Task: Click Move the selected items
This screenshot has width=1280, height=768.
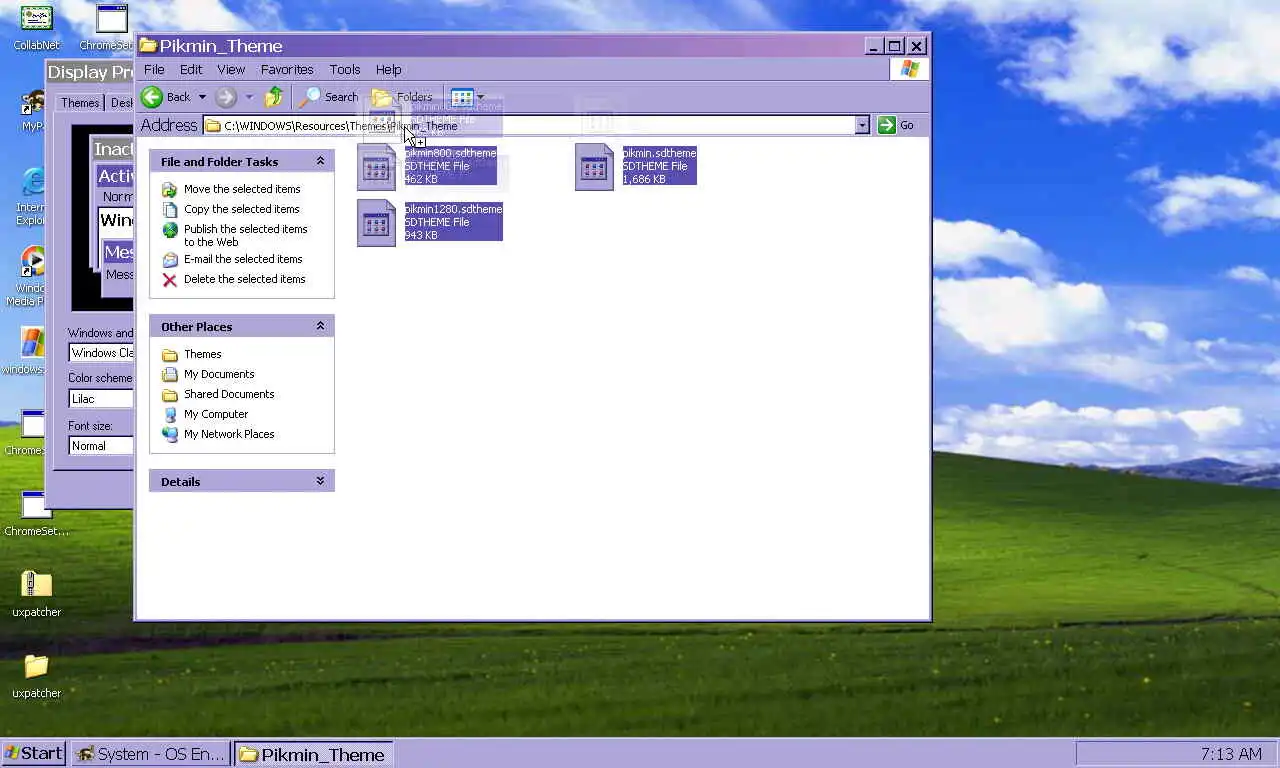Action: (242, 189)
